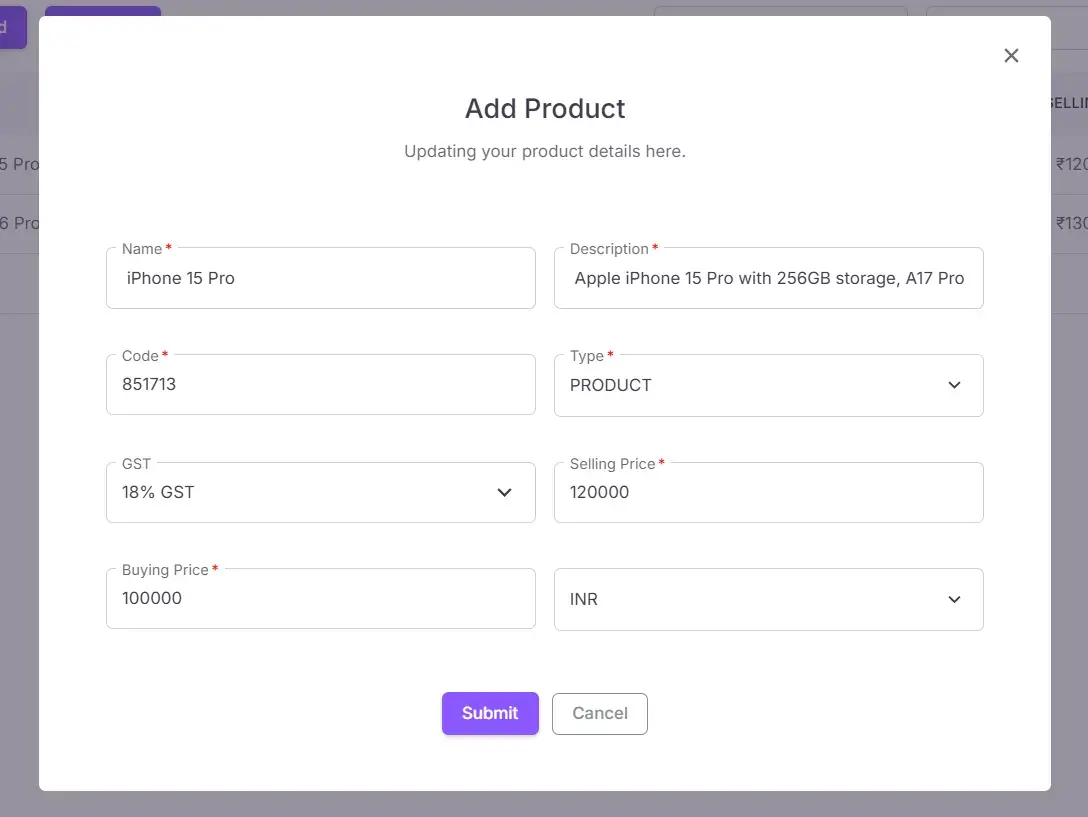Close the Add Product dialog with X

coord(1011,56)
